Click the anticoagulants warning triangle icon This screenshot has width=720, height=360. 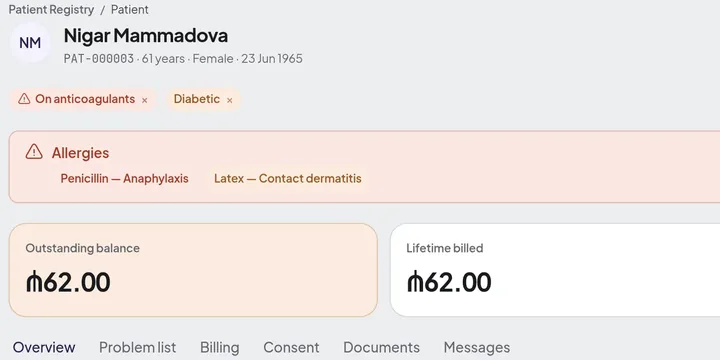point(24,99)
